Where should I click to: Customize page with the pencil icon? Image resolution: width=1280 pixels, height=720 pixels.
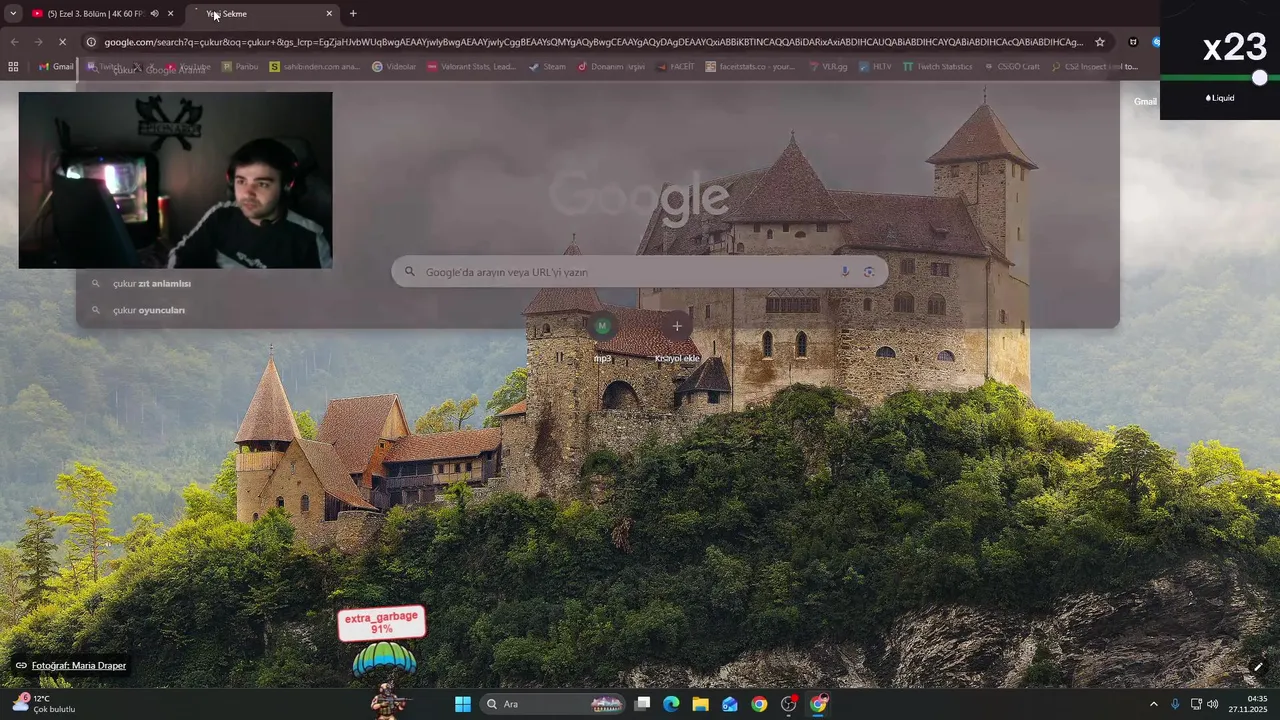1258,667
